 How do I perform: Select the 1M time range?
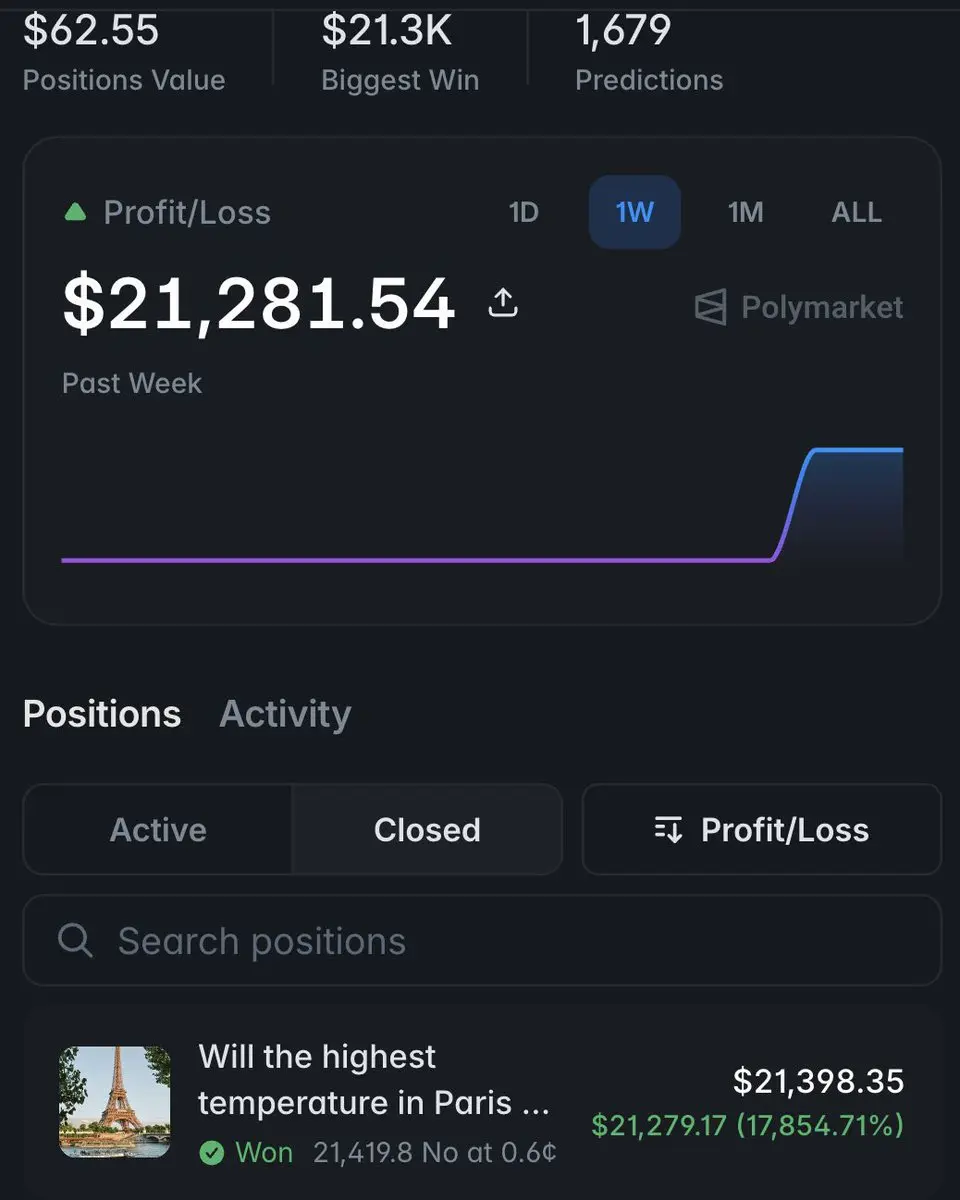tap(745, 212)
